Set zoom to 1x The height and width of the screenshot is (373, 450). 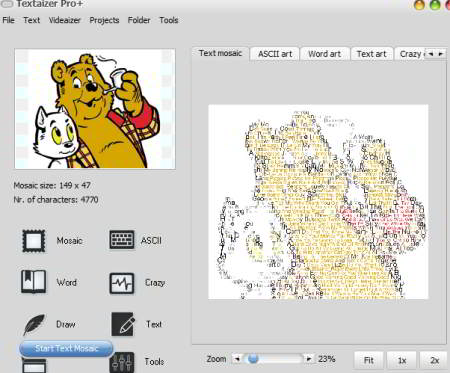click(402, 360)
